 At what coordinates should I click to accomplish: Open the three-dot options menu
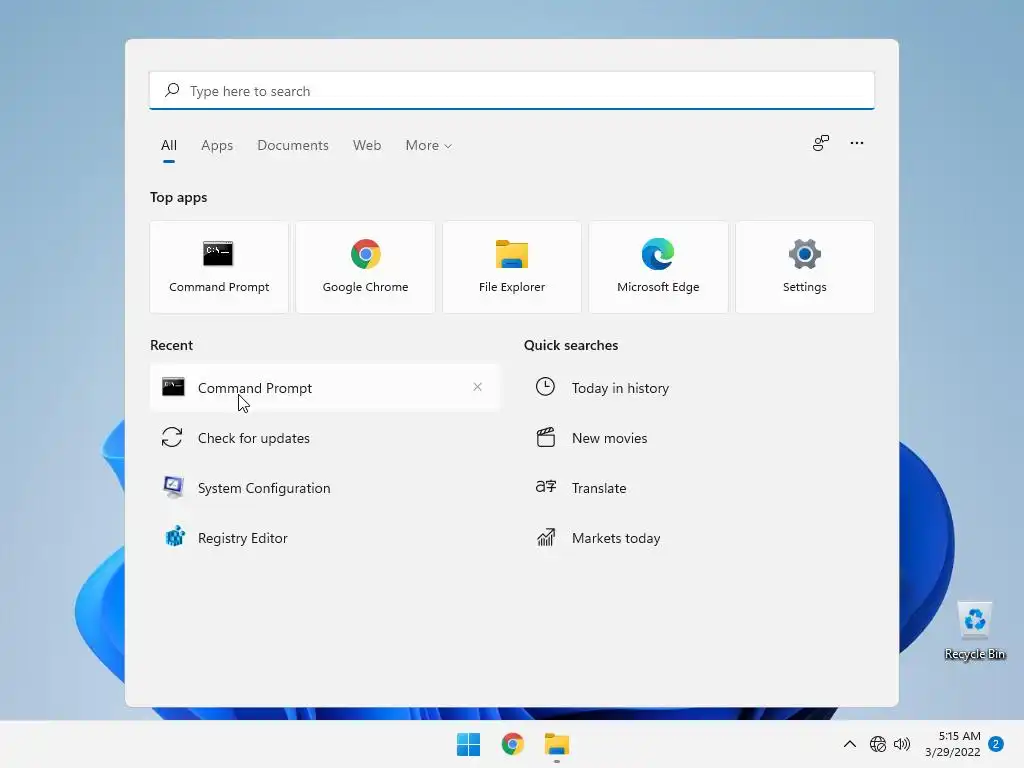pos(857,143)
